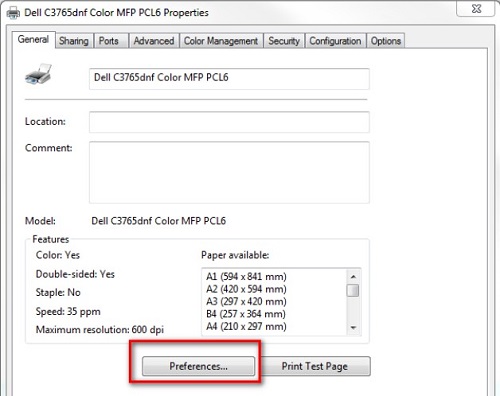The height and width of the screenshot is (396, 500).
Task: Click the Print Test Page button
Action: (315, 366)
